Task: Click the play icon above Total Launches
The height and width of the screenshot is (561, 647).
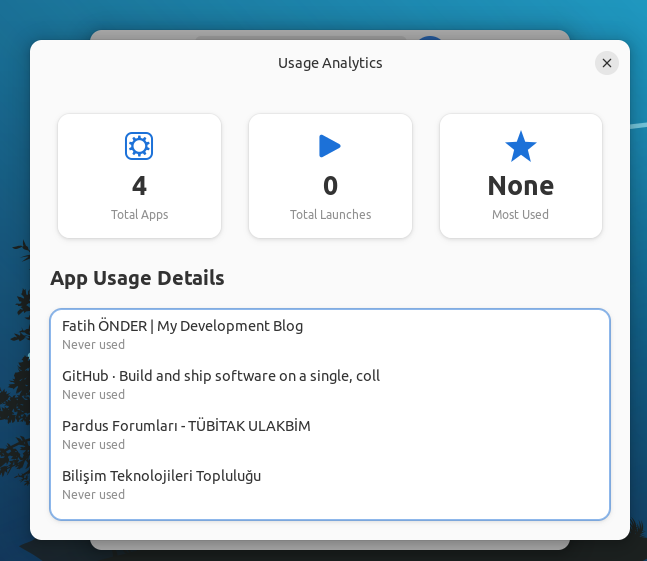Action: tap(330, 146)
